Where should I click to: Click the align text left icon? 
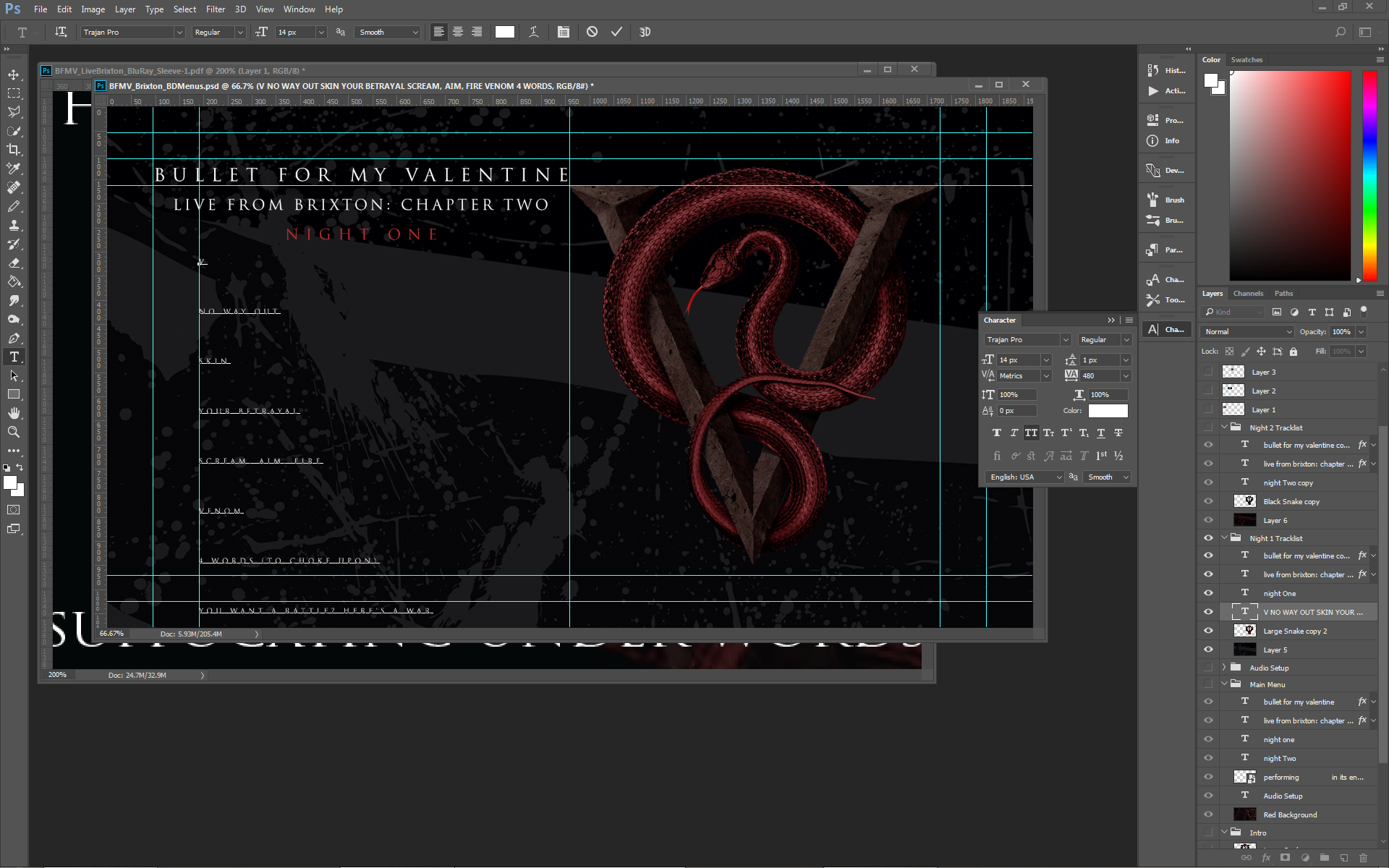click(x=439, y=32)
